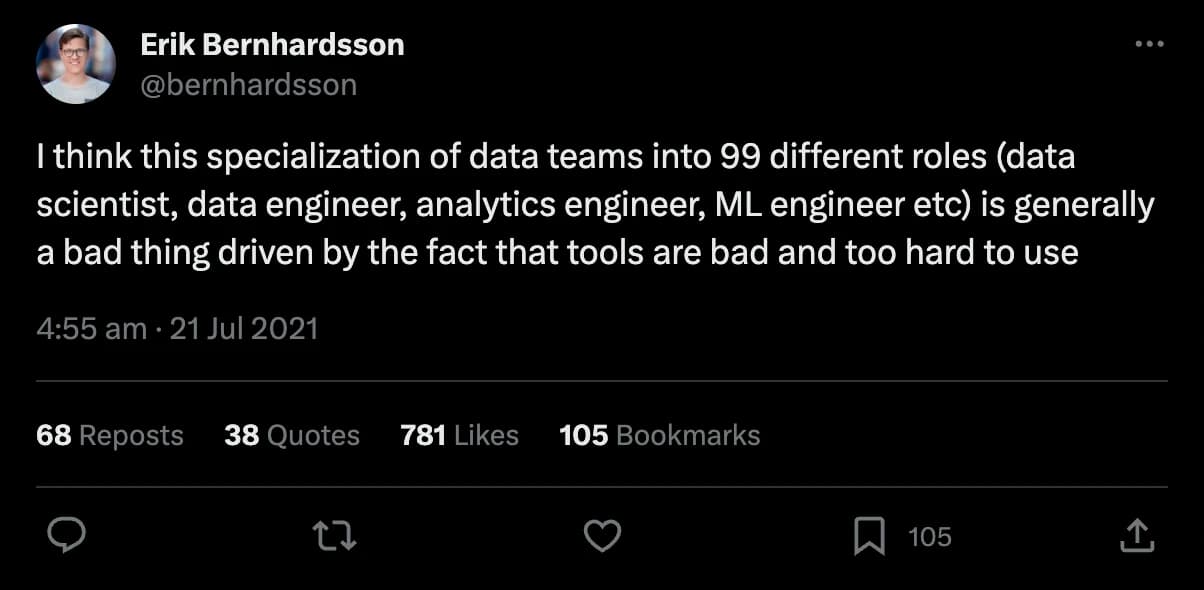The image size is (1204, 590).
Task: Click the 21 Jul 2021 date
Action: click(x=244, y=329)
